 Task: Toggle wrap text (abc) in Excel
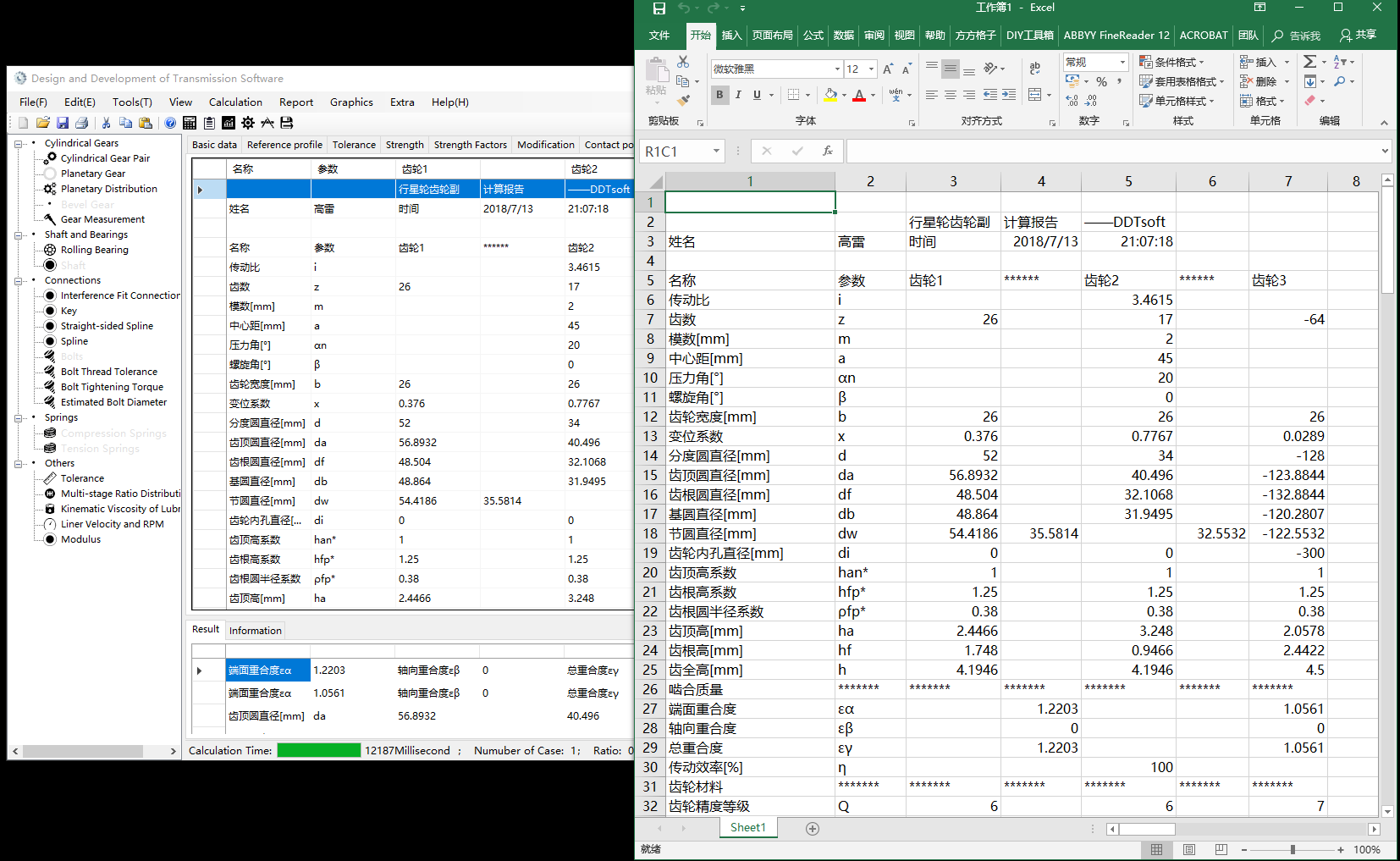[x=1035, y=69]
